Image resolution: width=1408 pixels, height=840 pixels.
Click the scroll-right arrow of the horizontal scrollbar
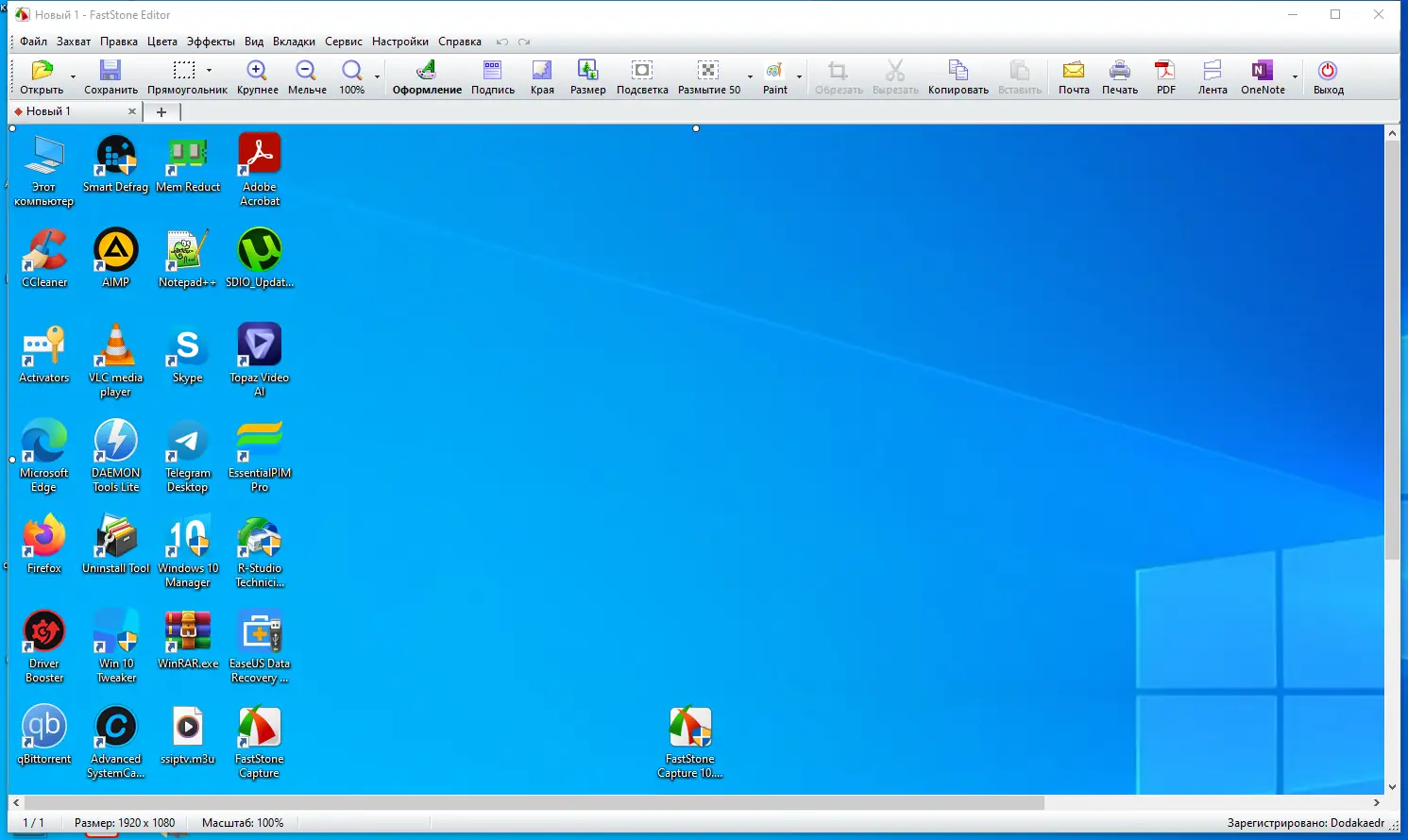click(x=1377, y=803)
